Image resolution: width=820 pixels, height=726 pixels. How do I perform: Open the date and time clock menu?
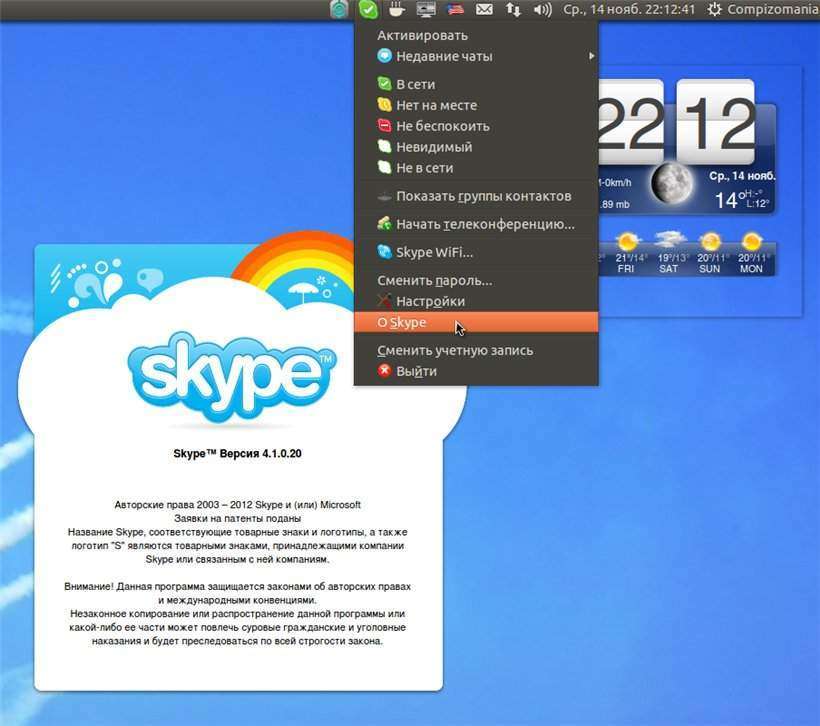(x=629, y=9)
